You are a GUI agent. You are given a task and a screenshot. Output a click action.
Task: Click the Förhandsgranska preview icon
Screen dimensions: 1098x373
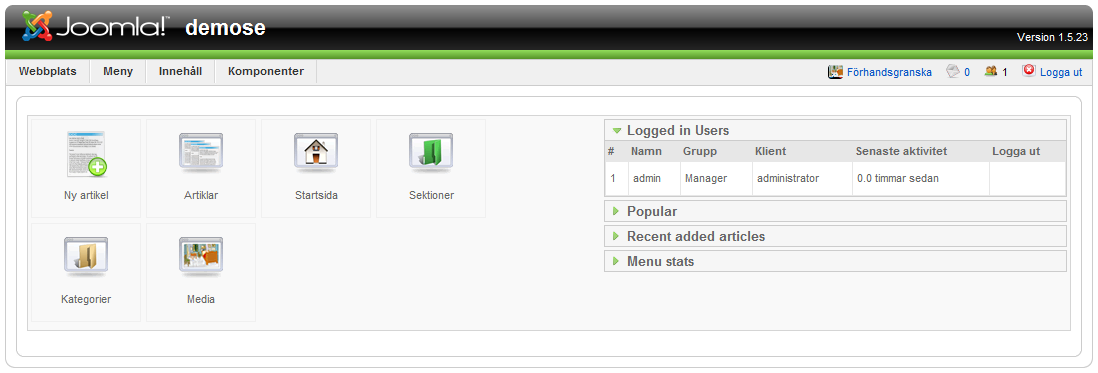click(x=835, y=71)
